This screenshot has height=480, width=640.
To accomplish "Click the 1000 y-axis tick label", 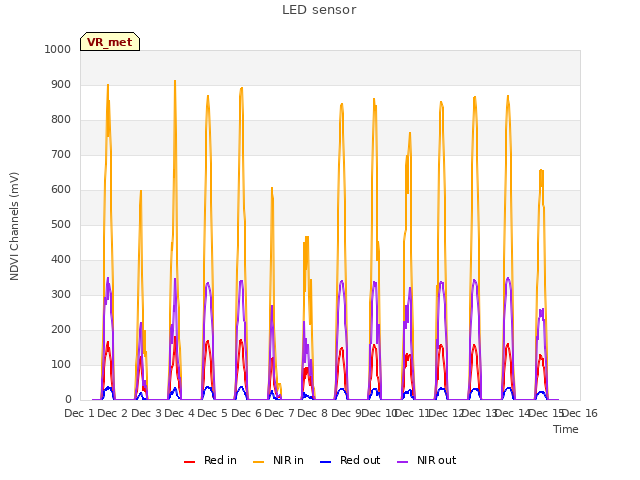I will pyautogui.click(x=58, y=49).
